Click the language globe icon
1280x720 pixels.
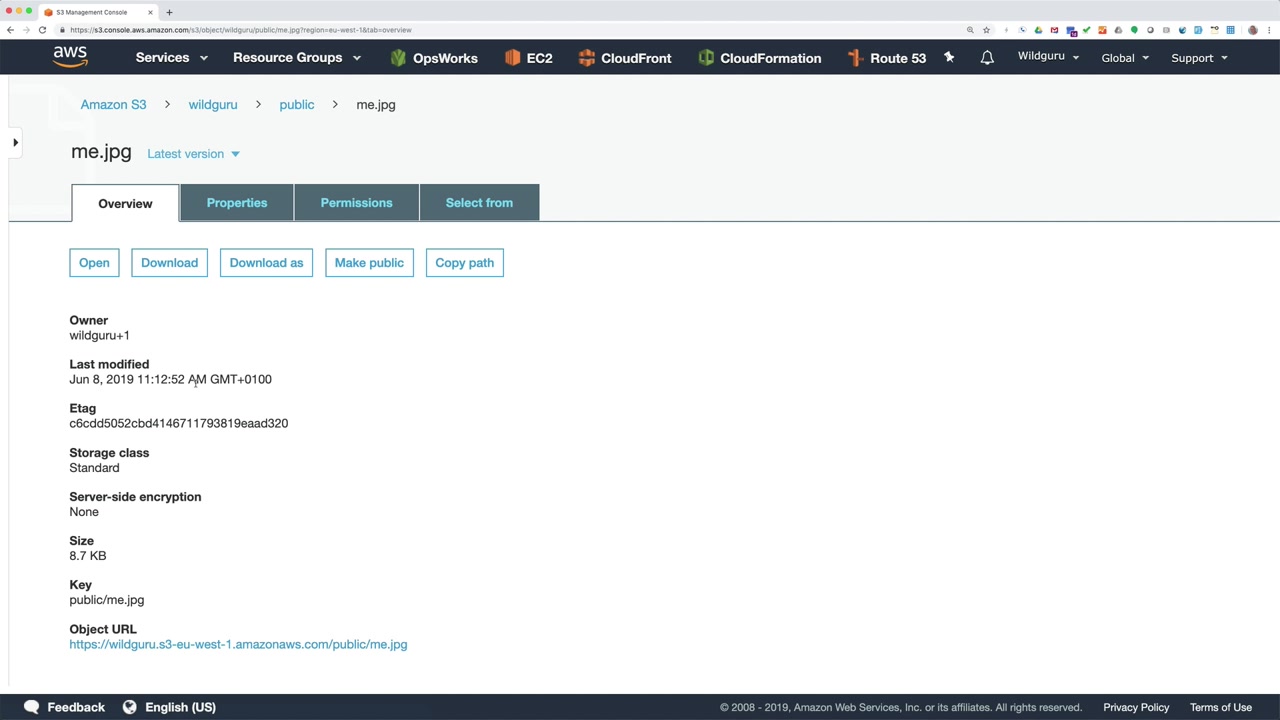point(130,707)
